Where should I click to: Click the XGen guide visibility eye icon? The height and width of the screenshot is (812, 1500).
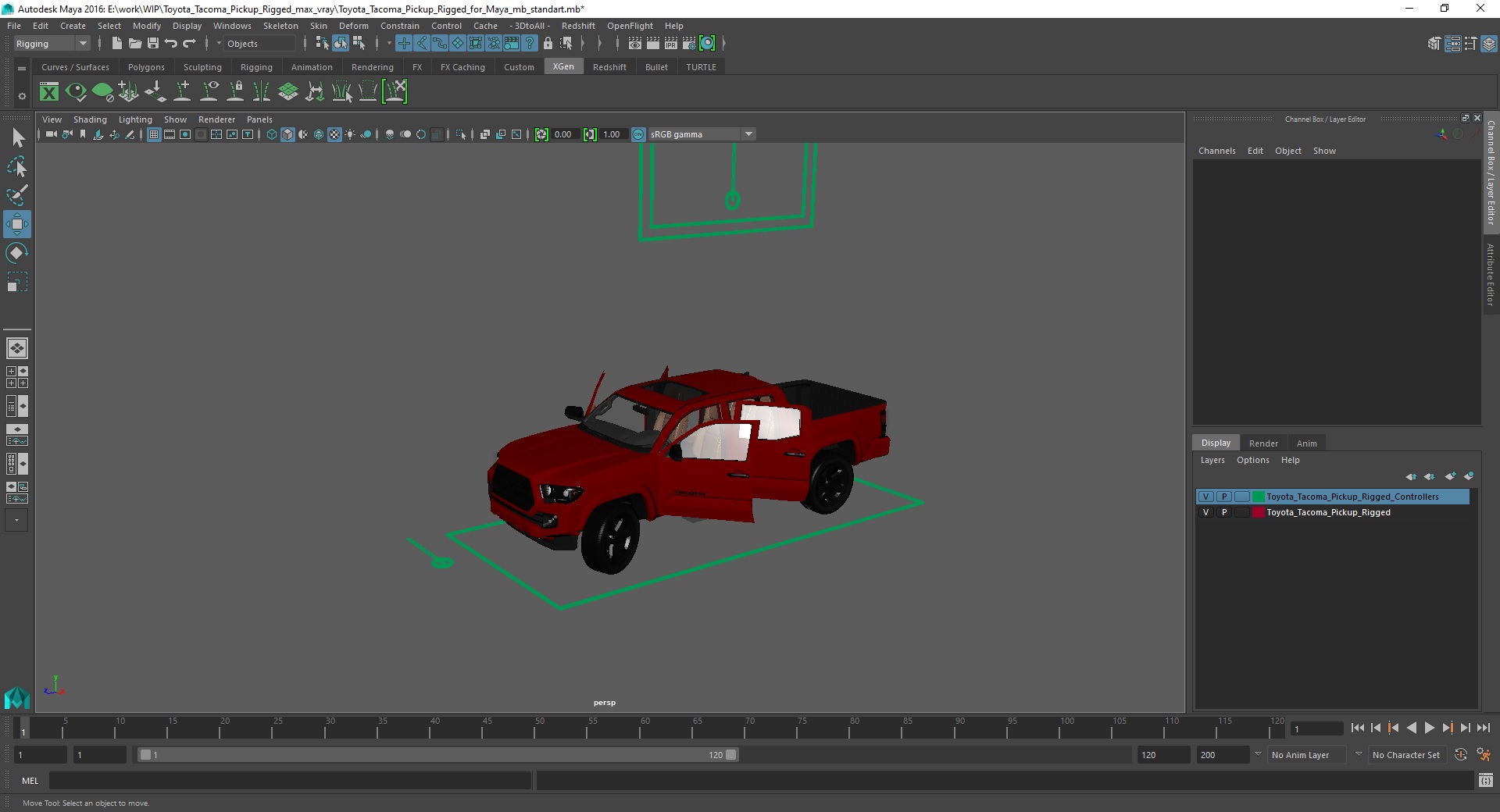[x=209, y=92]
